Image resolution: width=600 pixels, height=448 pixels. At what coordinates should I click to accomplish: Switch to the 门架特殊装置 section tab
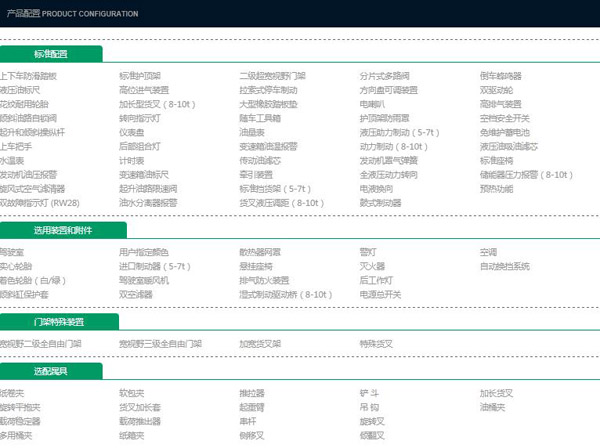click(58, 321)
